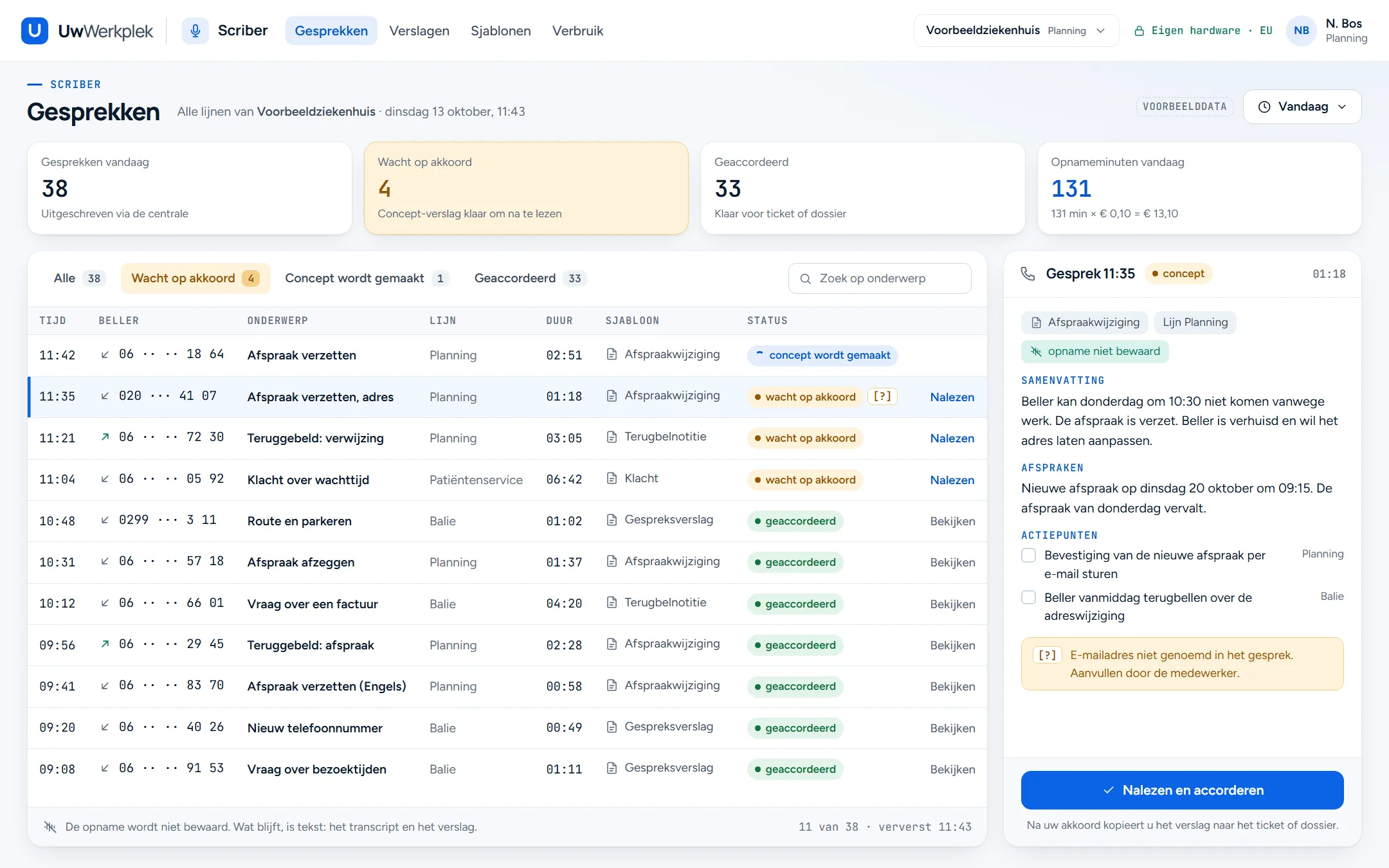
Task: Click the outgoing call arrow in 11:21 row
Action: pyautogui.click(x=105, y=437)
